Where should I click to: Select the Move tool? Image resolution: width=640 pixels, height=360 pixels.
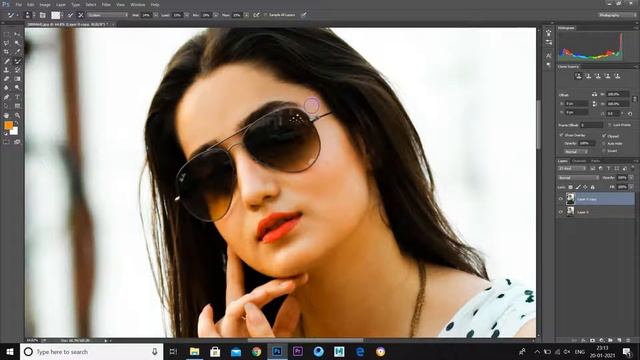pyautogui.click(x=17, y=34)
